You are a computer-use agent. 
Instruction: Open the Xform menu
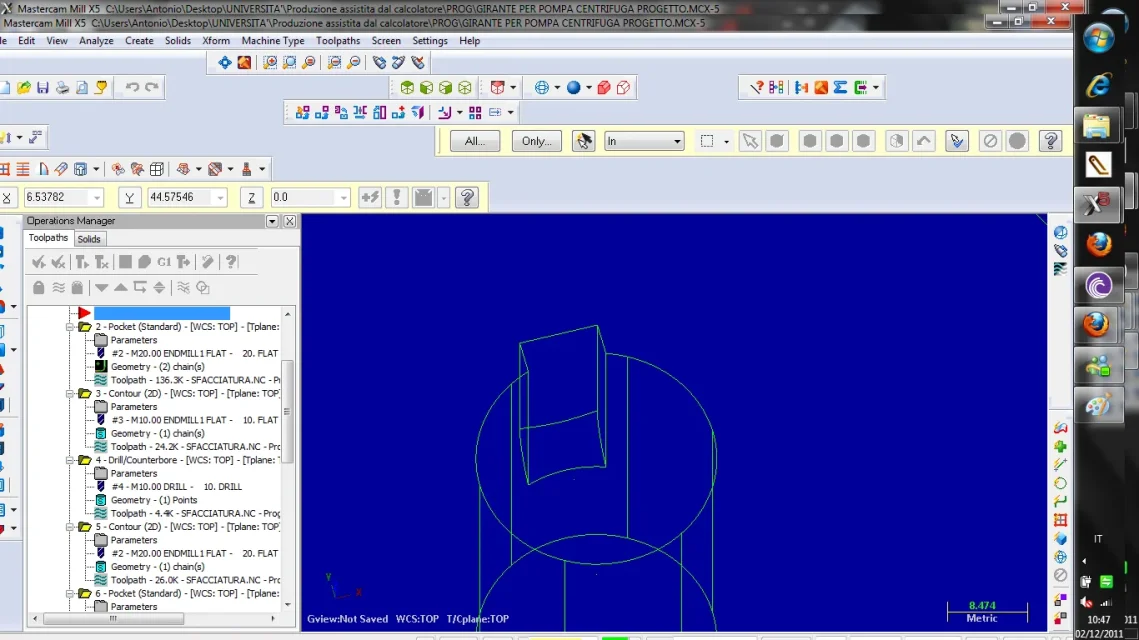[x=216, y=41]
